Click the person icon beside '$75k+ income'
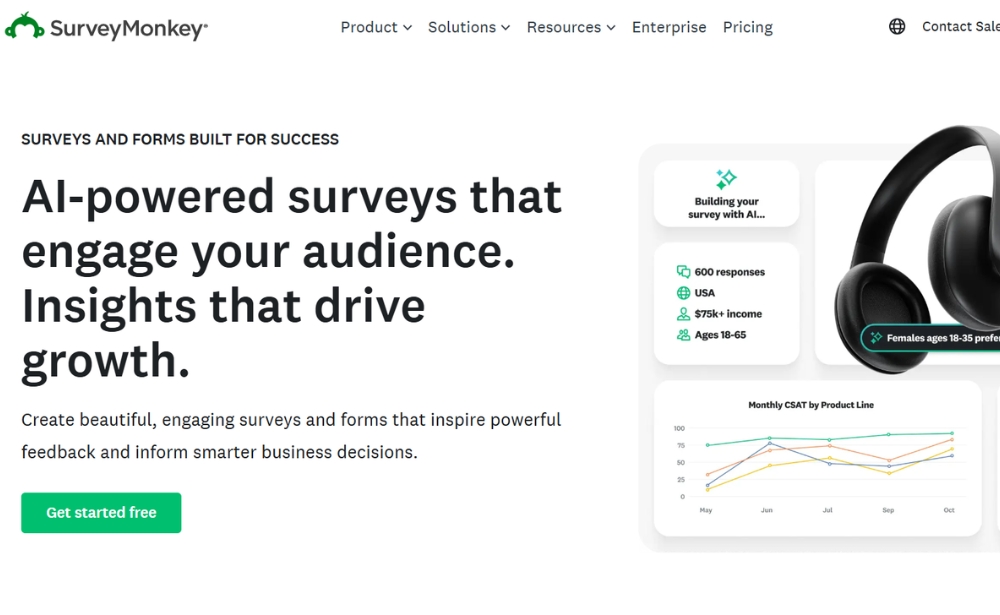This screenshot has height=615, width=1000. pos(683,314)
